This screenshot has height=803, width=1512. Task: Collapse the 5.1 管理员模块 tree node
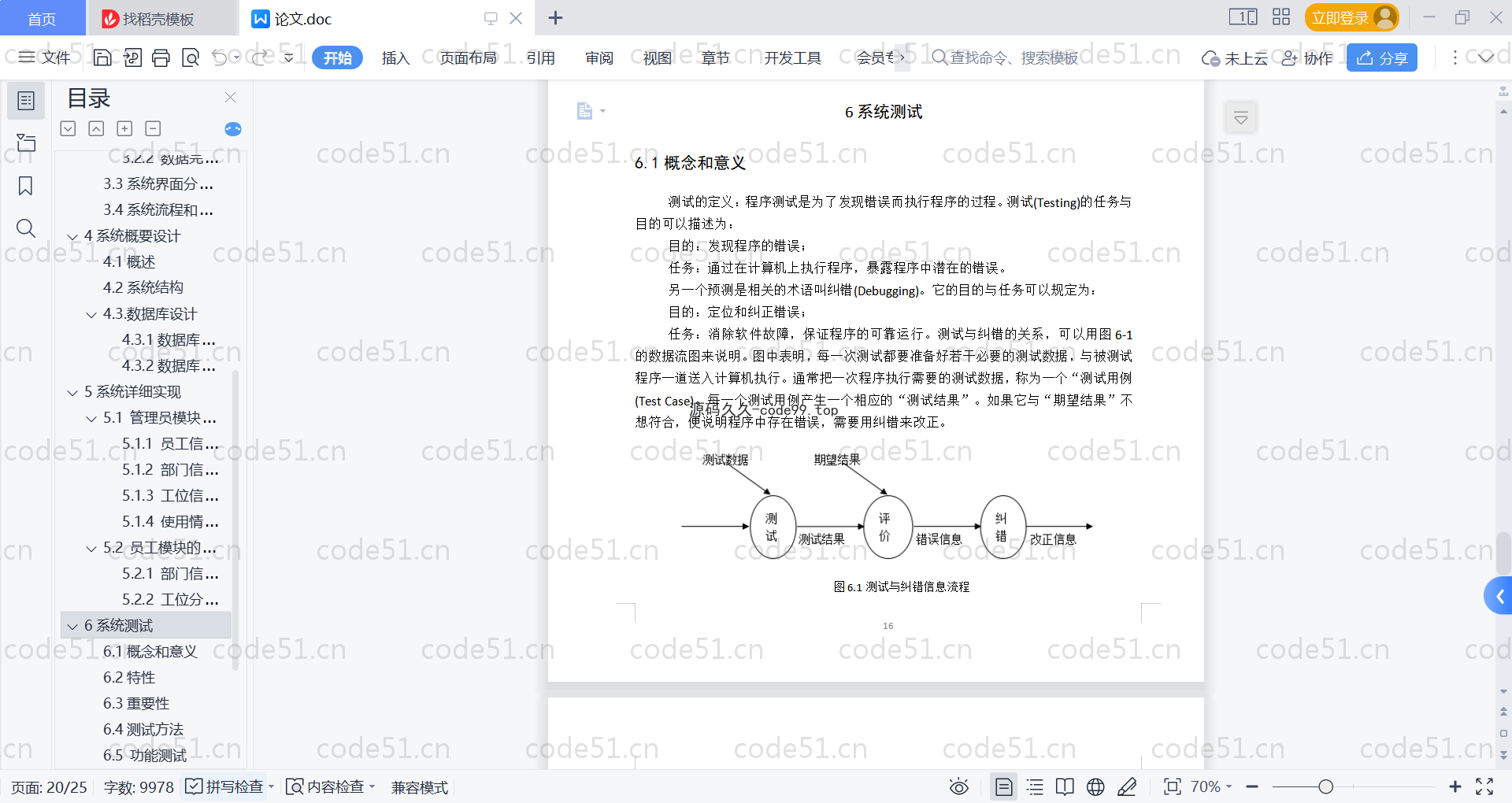91,418
